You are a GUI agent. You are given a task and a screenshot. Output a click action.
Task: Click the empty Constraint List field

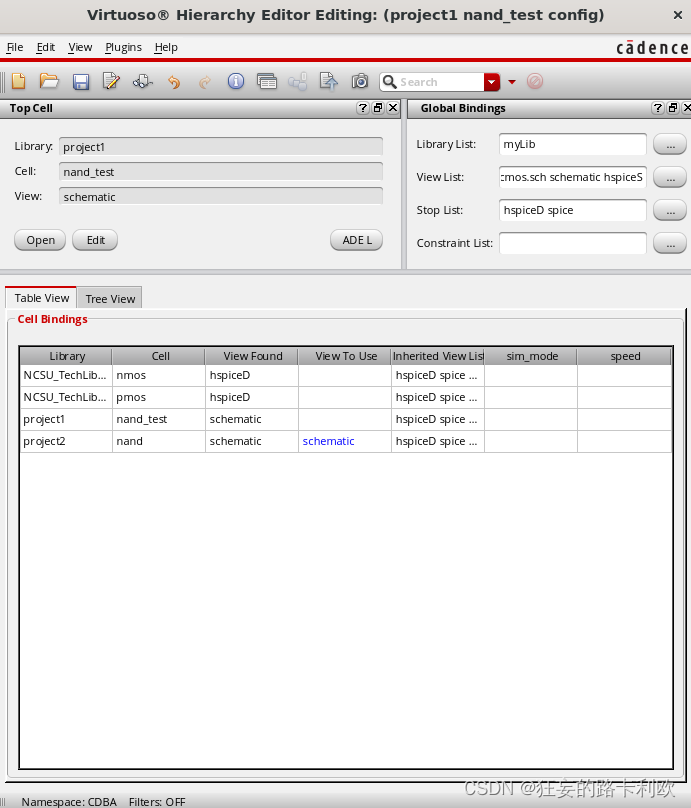tap(572, 243)
